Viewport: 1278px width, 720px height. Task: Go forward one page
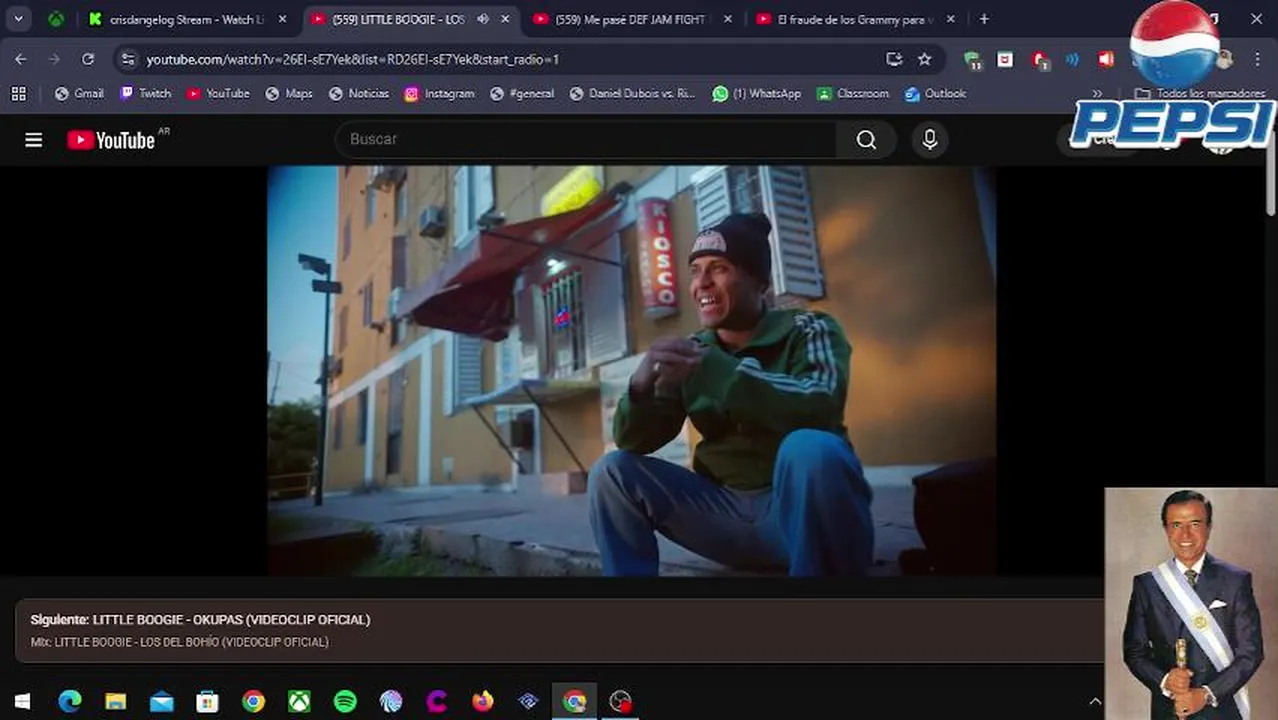[x=54, y=59]
